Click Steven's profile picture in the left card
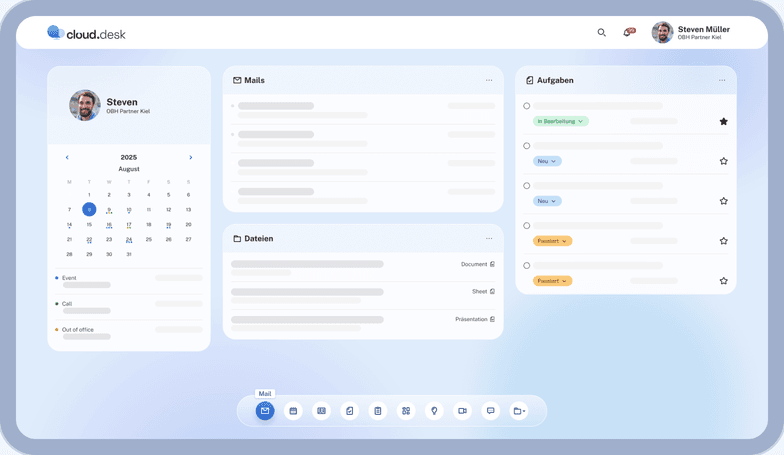This screenshot has width=784, height=455. click(x=85, y=106)
